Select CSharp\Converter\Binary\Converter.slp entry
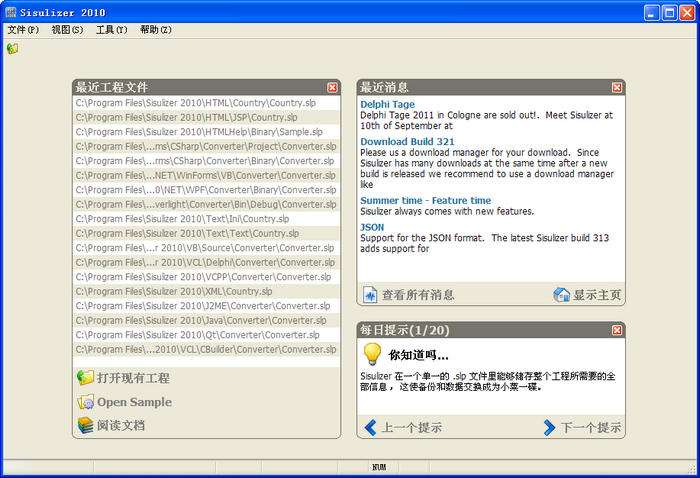This screenshot has height=478, width=700. click(206, 161)
